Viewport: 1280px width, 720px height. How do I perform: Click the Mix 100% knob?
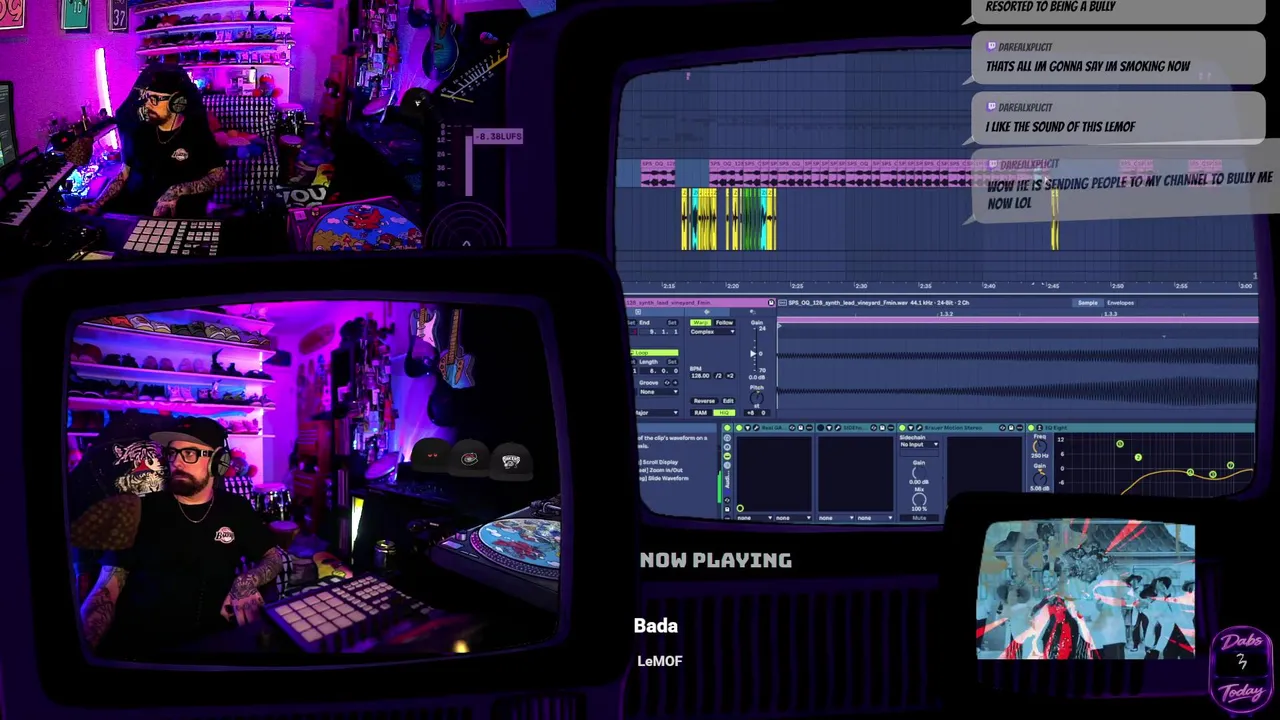point(919,499)
